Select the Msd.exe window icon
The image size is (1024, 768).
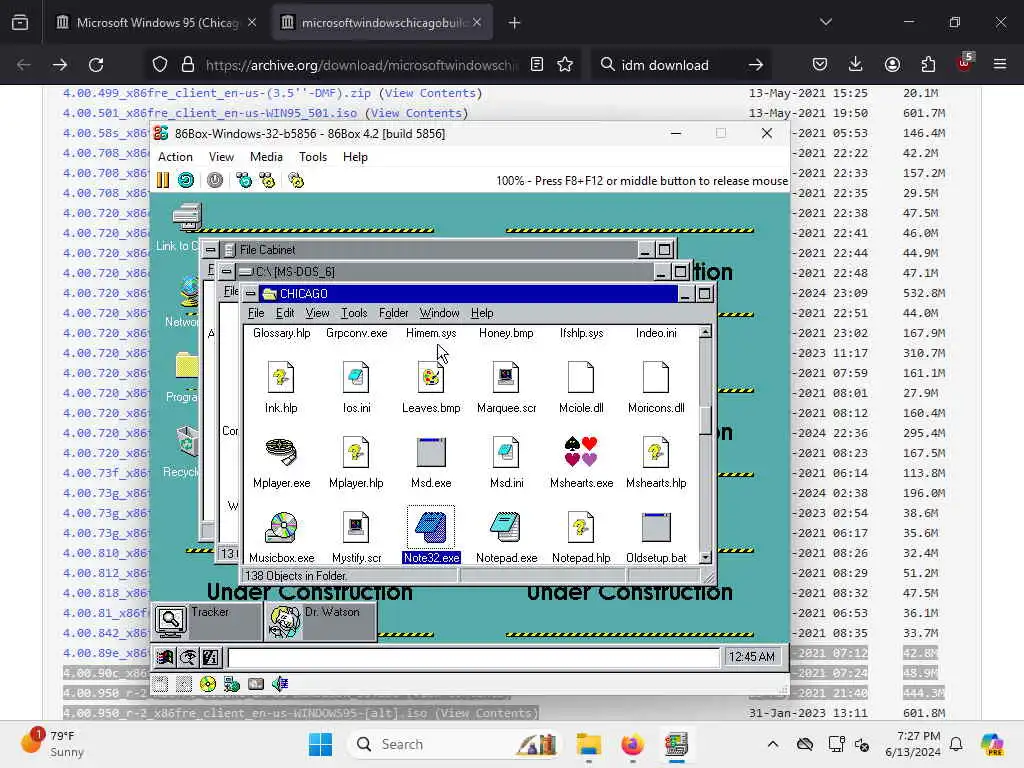pos(431,451)
